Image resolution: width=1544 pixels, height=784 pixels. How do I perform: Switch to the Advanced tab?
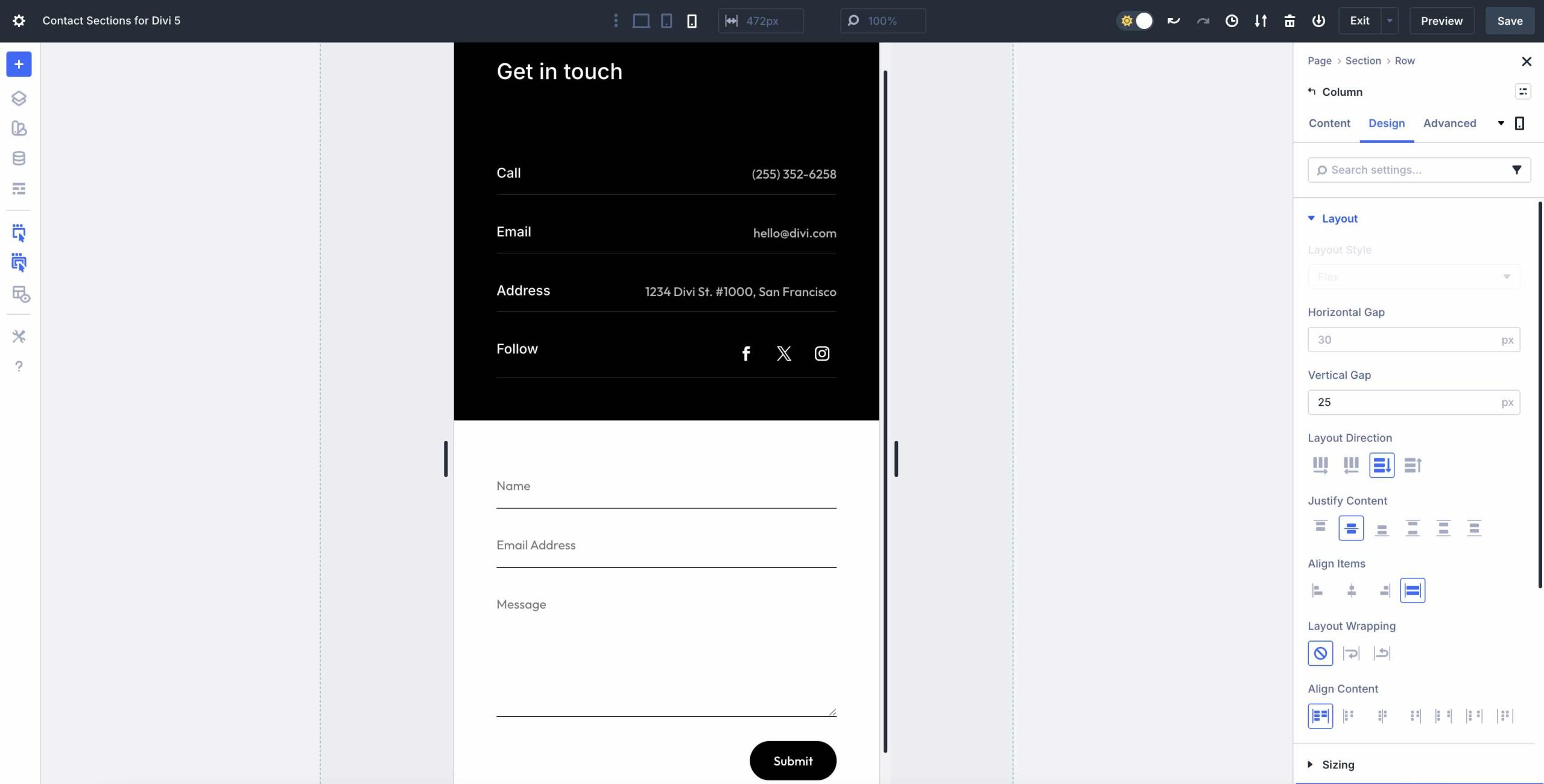point(1449,123)
